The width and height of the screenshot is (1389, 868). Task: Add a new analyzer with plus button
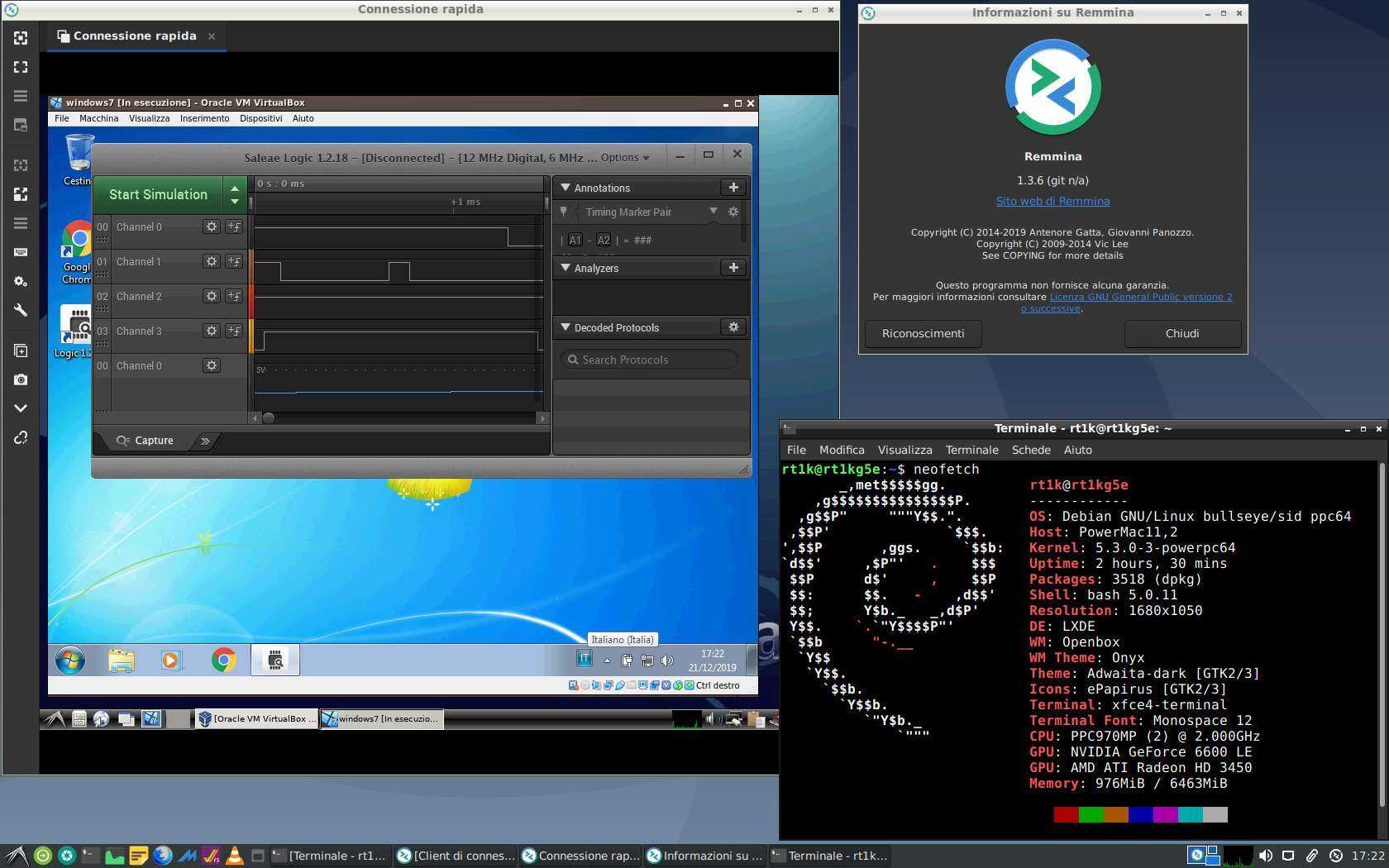coord(733,268)
